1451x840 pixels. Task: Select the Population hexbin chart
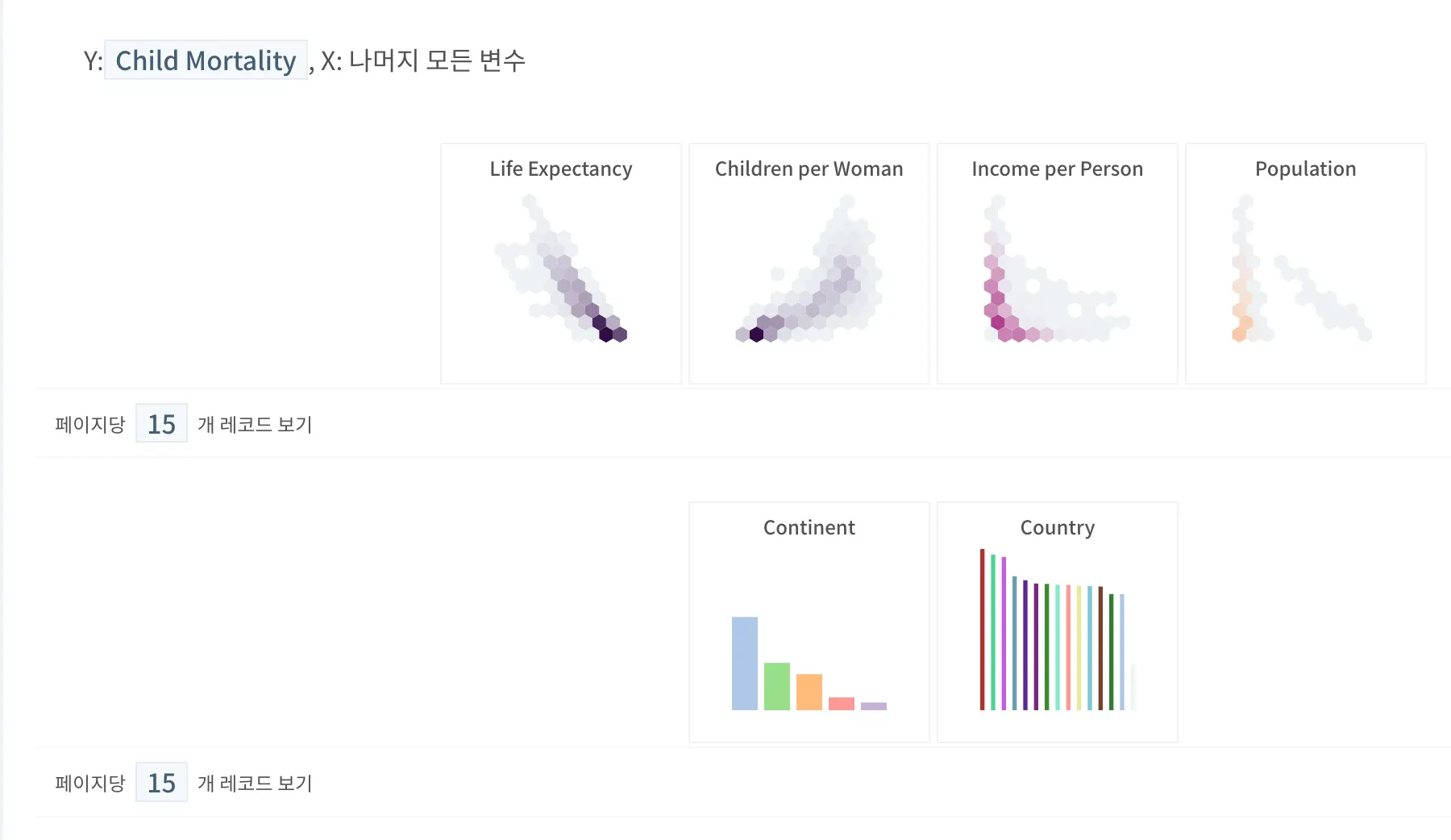pos(1306,264)
